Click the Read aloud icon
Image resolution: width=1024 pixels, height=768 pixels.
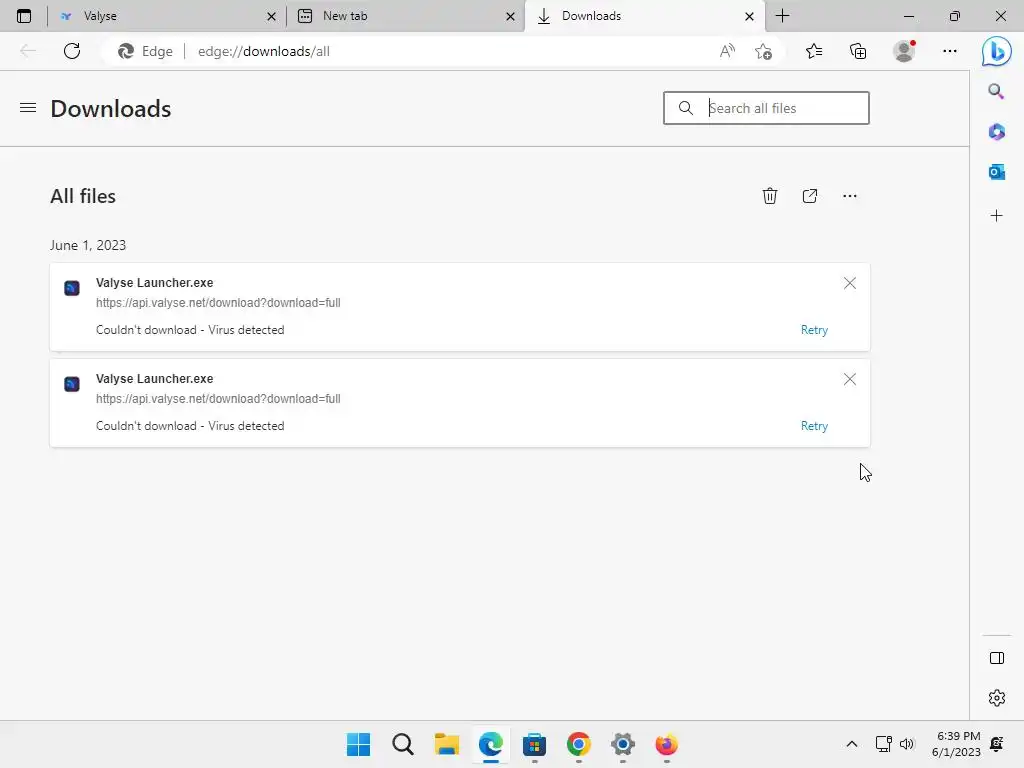click(727, 51)
